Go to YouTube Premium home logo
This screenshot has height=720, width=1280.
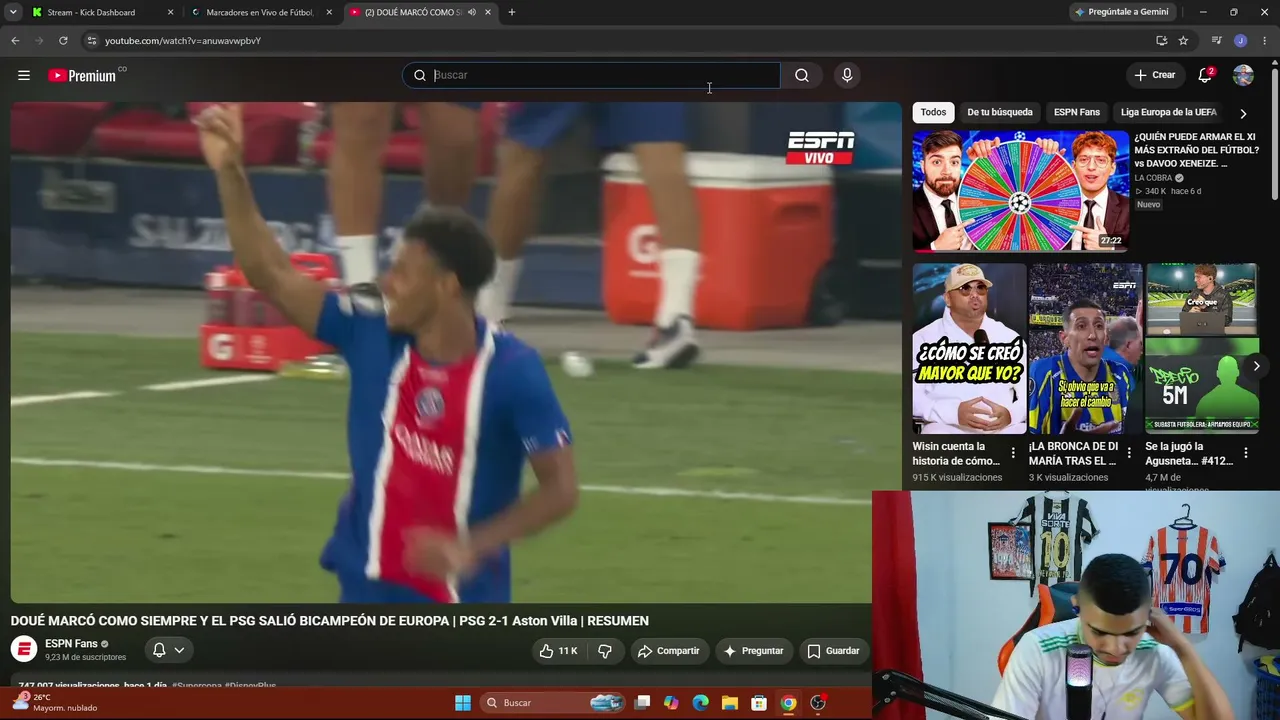(x=82, y=75)
